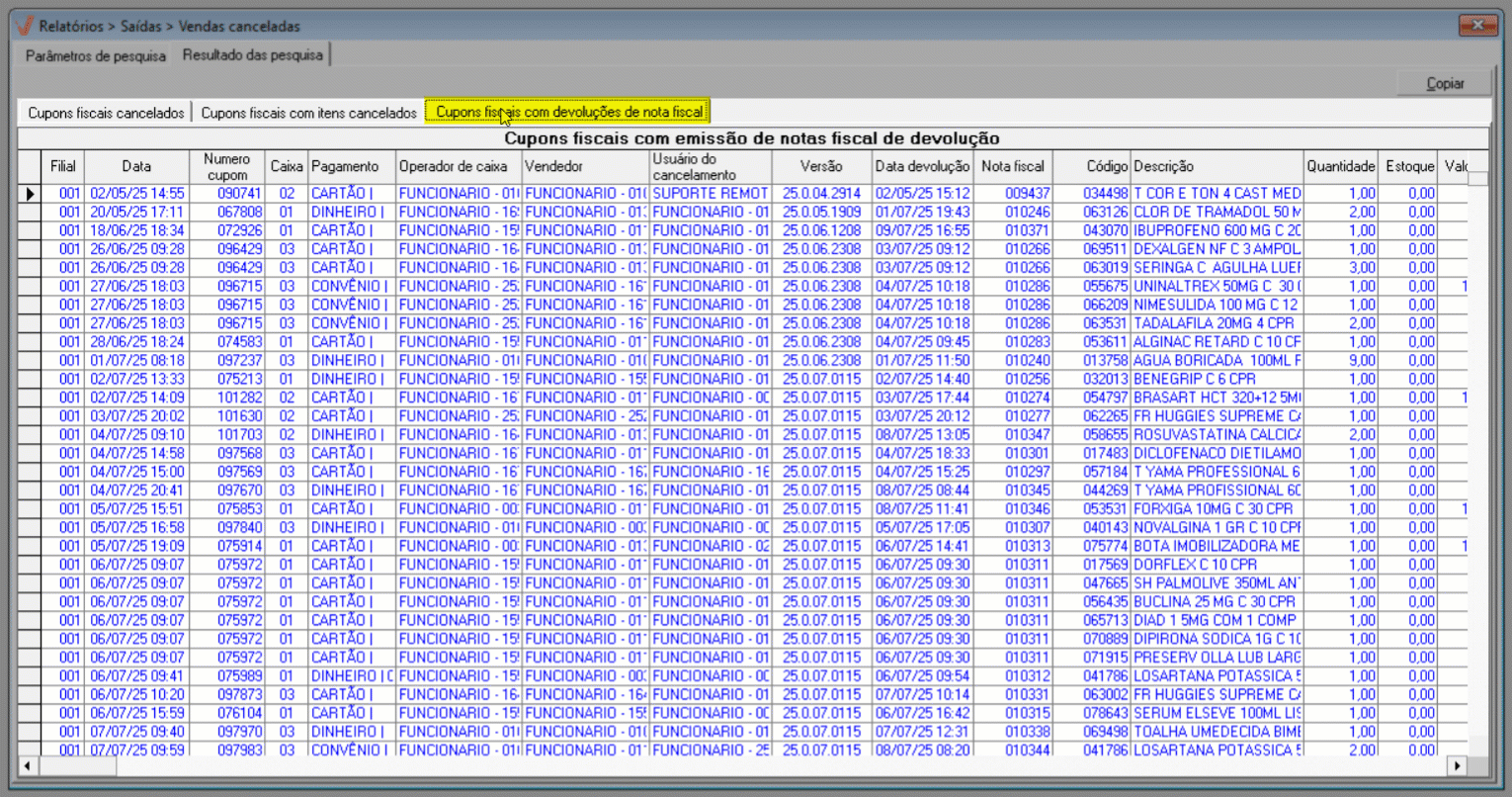Viewport: 1512px width, 797px height.
Task: Switch to Resultado das pesquisa tab
Action: pyautogui.click(x=253, y=55)
